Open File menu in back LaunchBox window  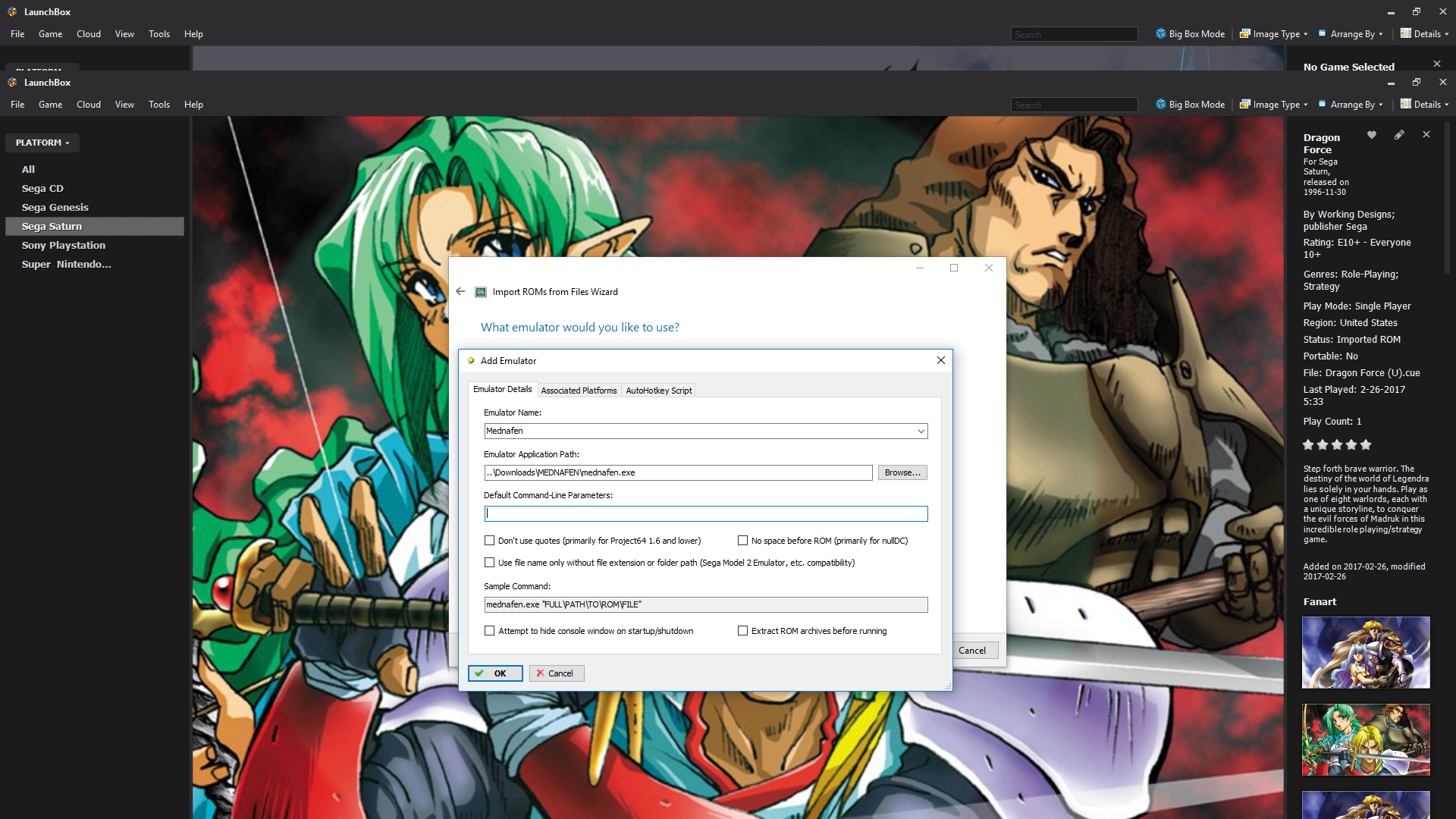(x=17, y=34)
